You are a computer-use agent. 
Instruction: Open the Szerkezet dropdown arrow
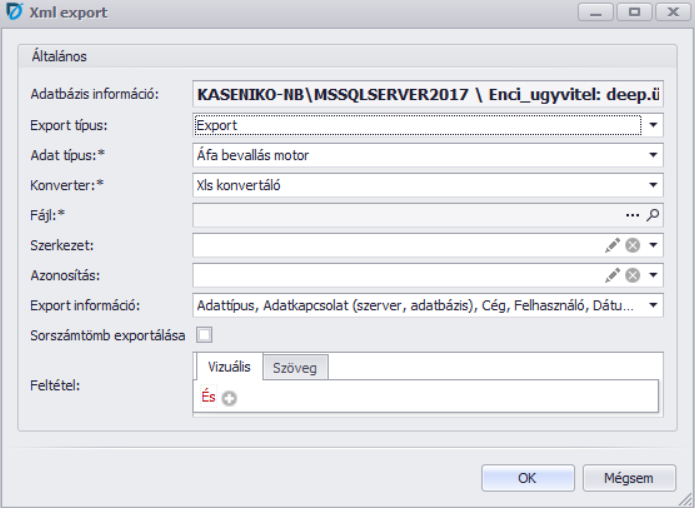point(653,245)
